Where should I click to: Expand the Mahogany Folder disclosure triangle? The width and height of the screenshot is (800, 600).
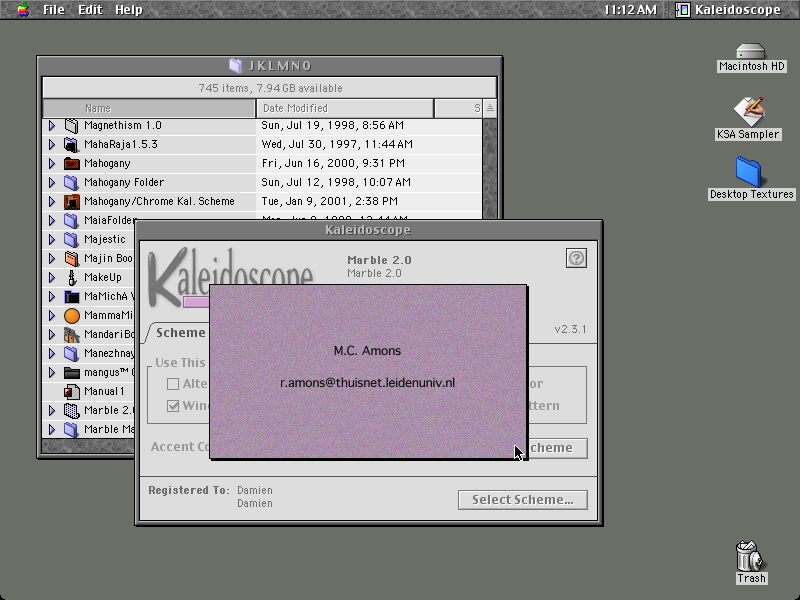[52, 183]
